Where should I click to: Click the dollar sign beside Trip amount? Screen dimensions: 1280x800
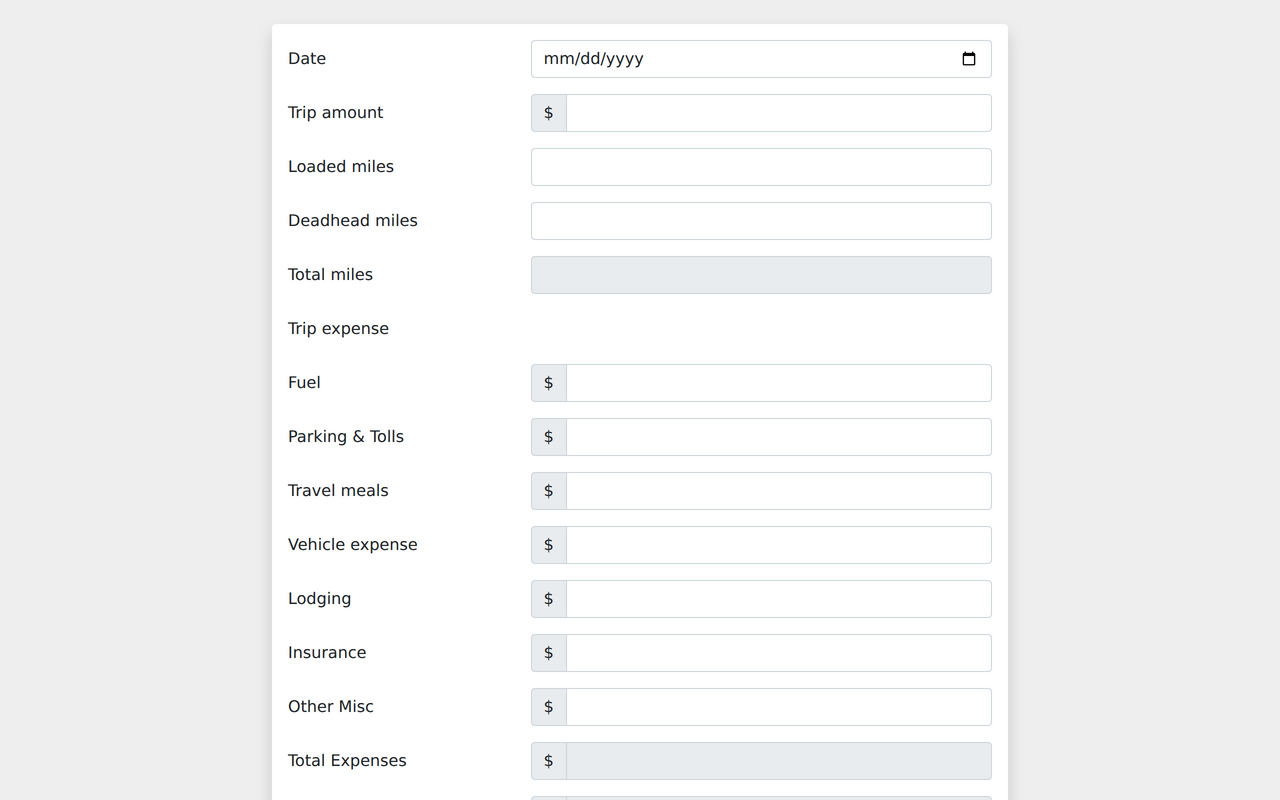click(x=548, y=113)
